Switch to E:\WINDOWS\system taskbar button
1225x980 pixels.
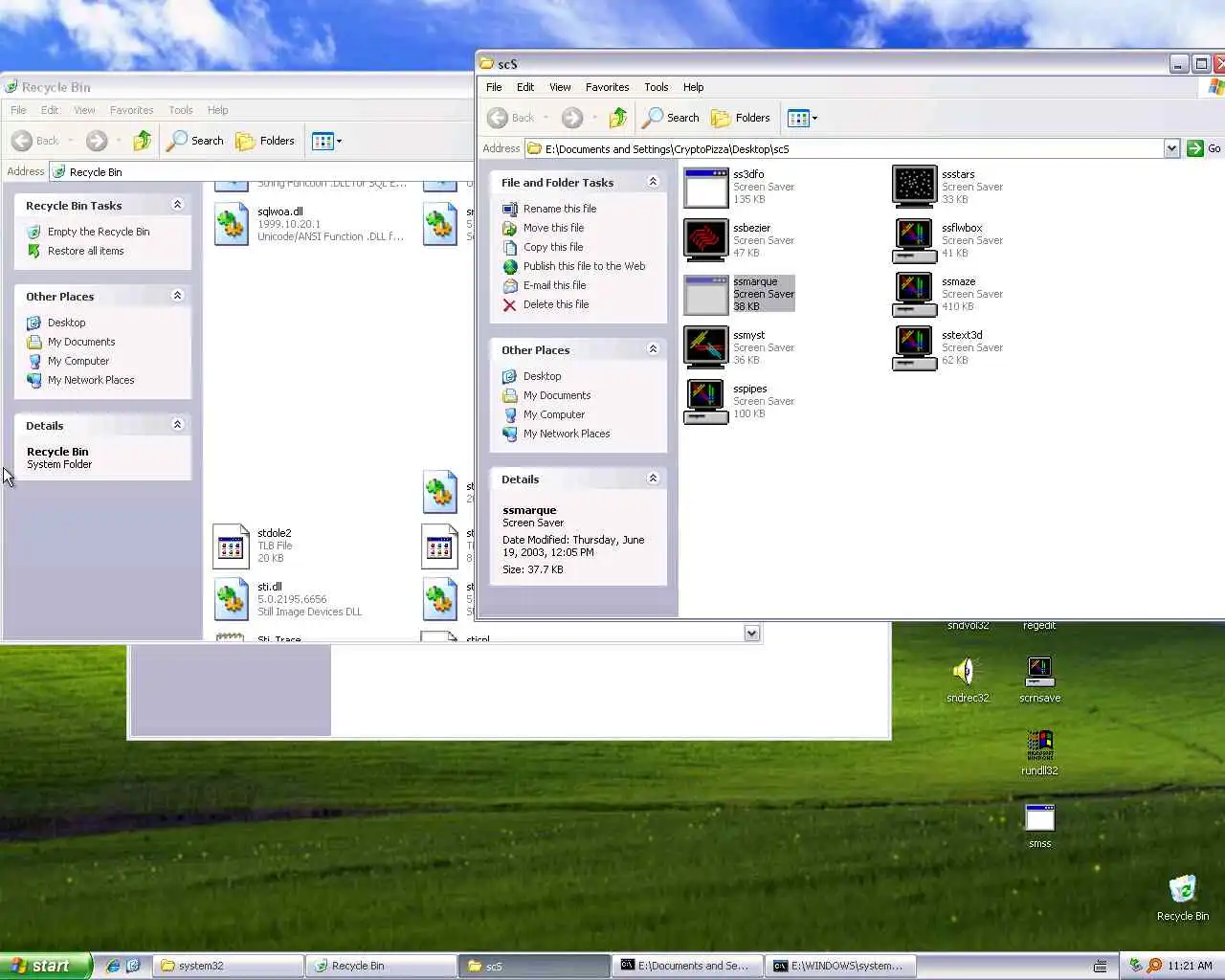[840, 966]
